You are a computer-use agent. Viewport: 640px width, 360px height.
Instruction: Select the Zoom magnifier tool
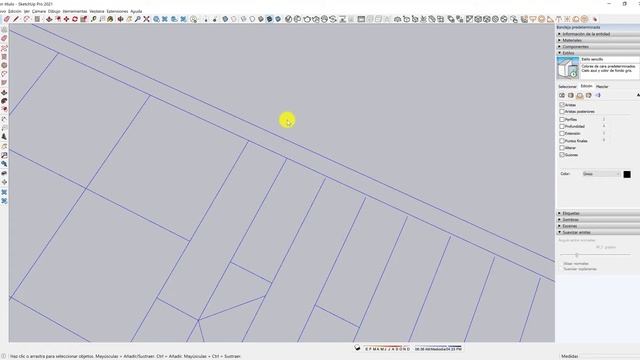tap(138, 19)
